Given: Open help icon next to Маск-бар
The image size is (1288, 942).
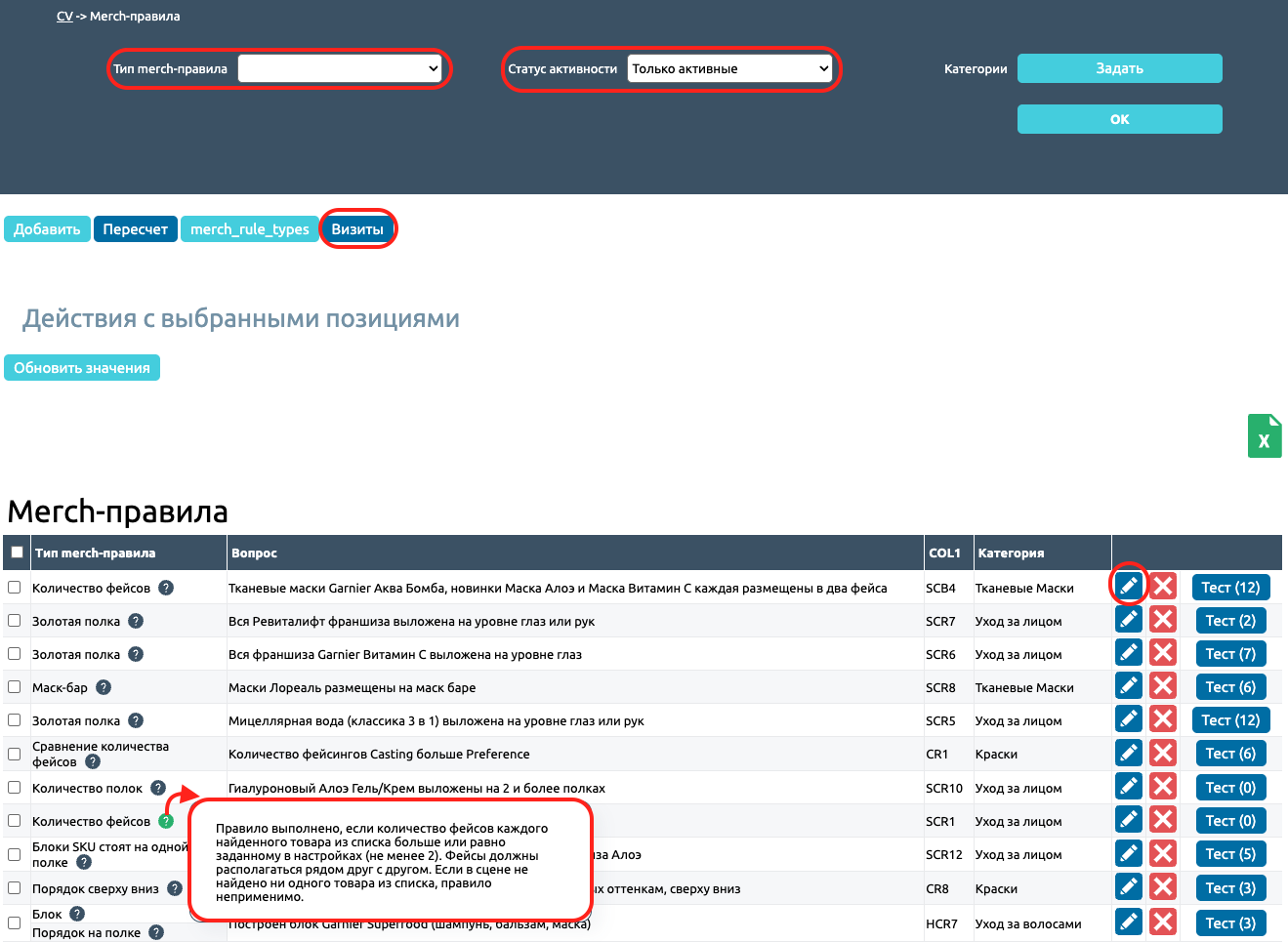Looking at the screenshot, I should (104, 687).
